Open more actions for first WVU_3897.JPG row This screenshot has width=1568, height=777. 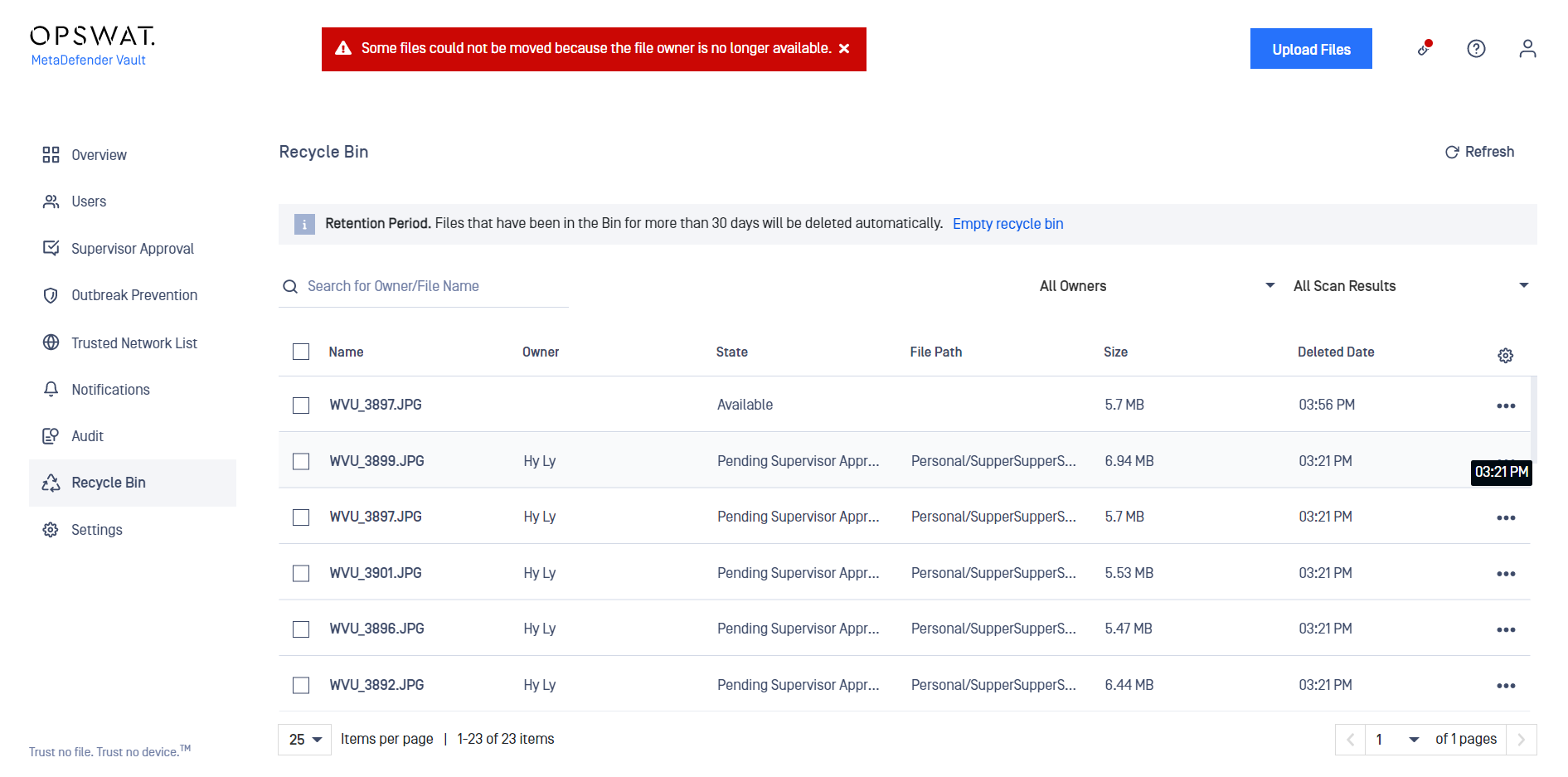click(1506, 405)
